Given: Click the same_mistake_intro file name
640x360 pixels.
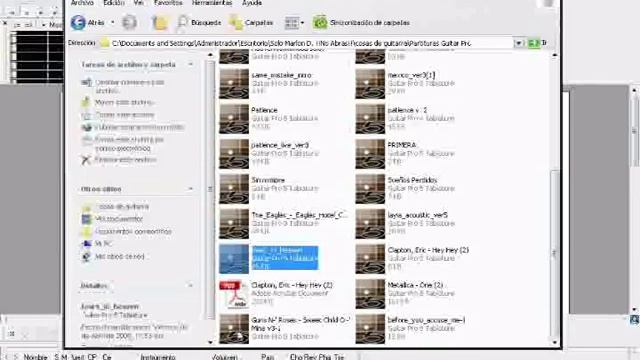Looking at the screenshot, I should [x=282, y=75].
